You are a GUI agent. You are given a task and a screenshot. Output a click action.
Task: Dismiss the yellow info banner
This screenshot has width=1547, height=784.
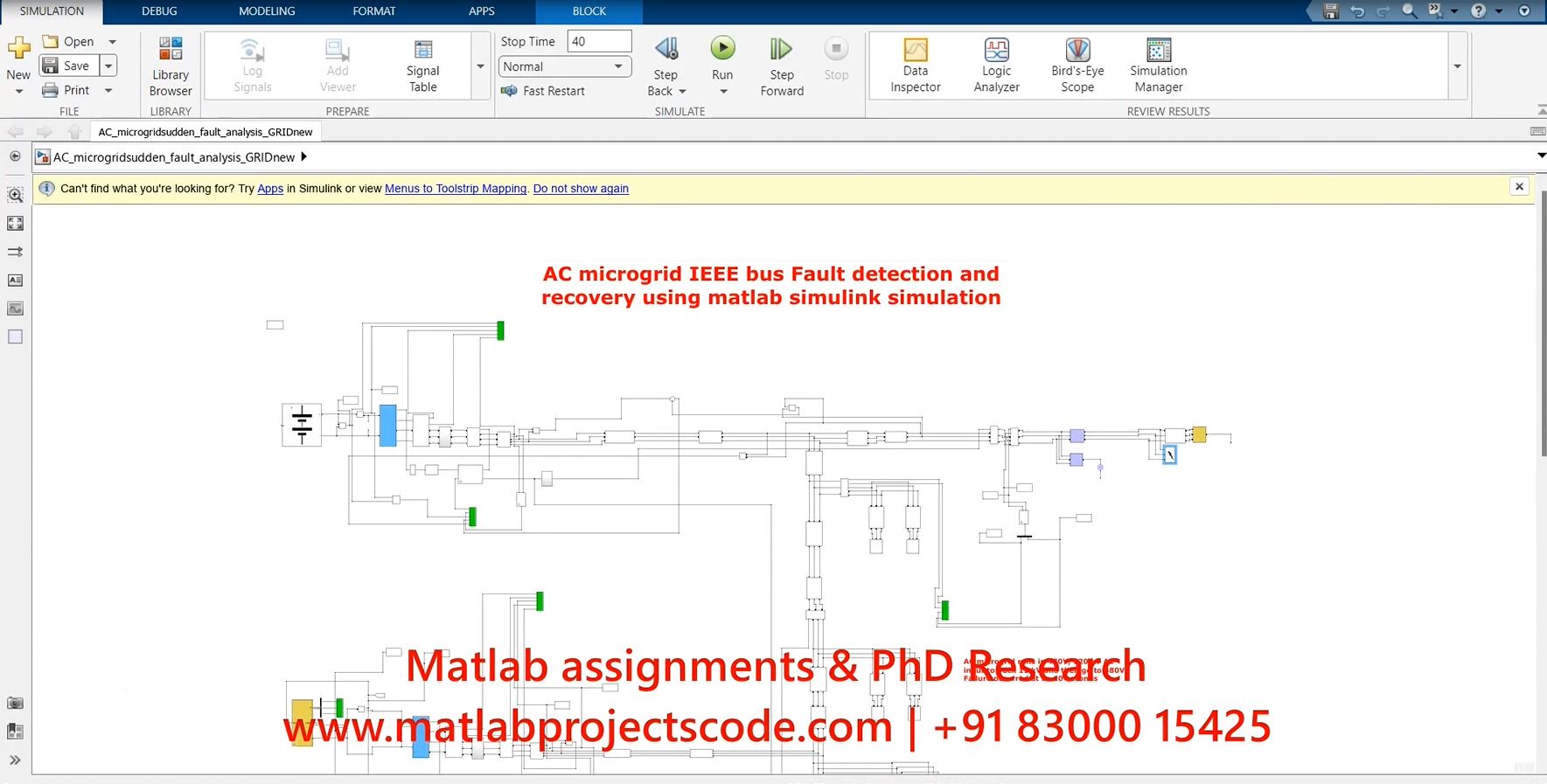(x=1519, y=187)
